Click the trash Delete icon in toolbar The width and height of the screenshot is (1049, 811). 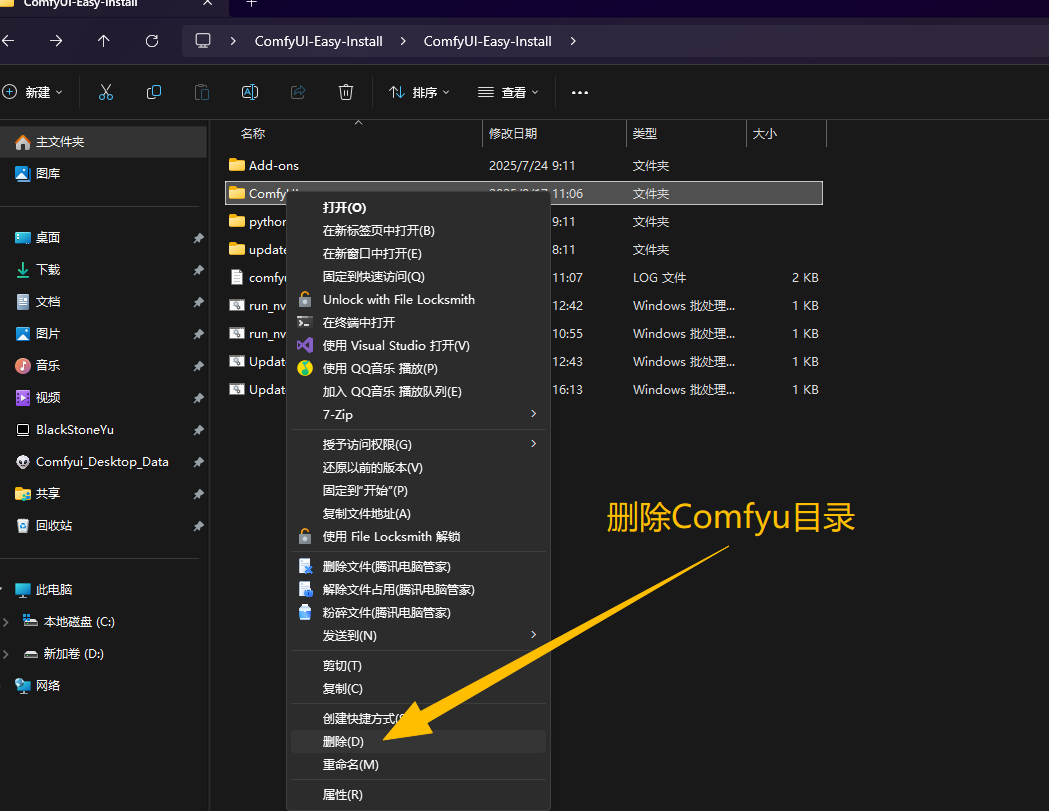click(346, 92)
